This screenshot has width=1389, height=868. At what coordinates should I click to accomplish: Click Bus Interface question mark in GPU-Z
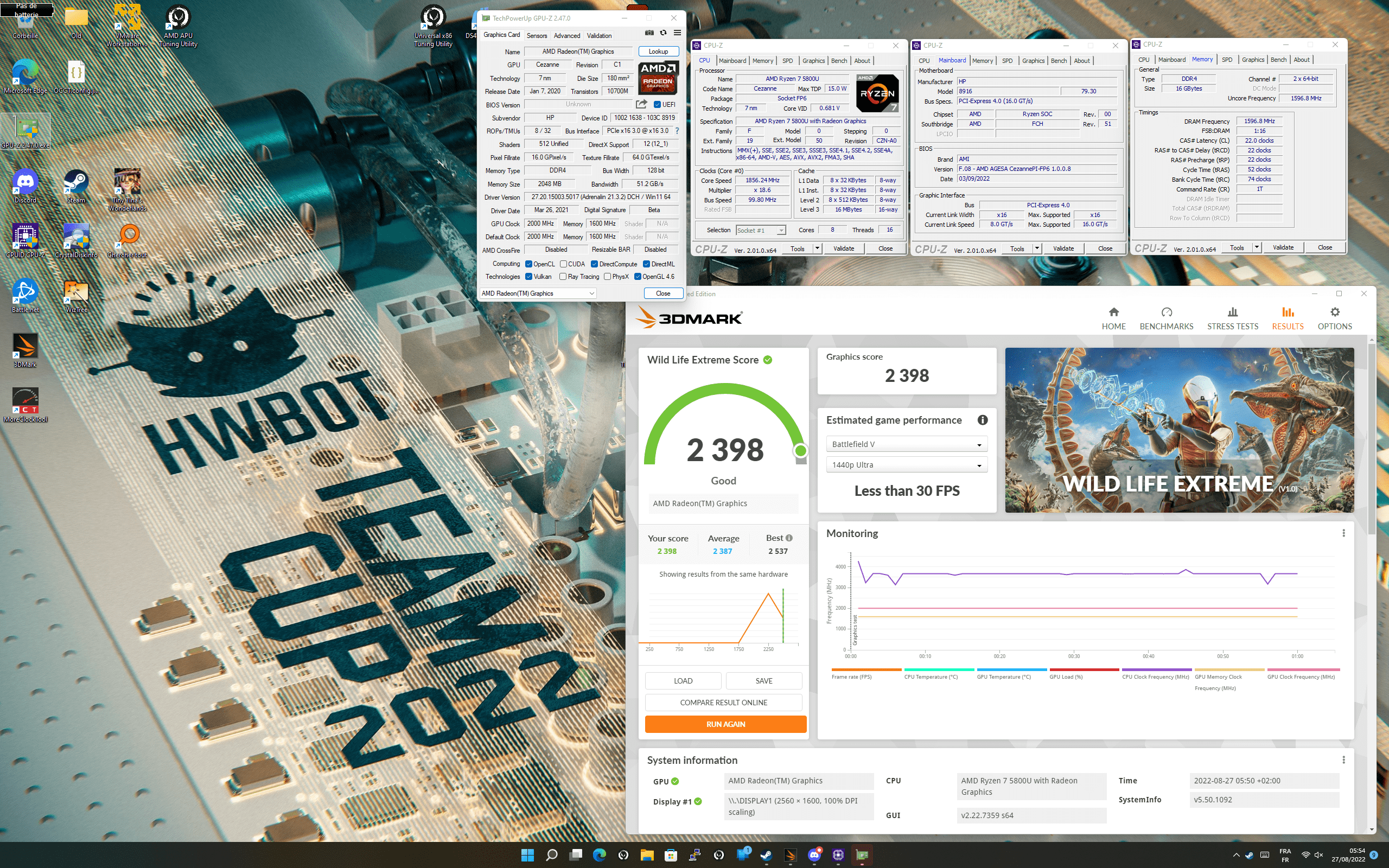coord(677,131)
